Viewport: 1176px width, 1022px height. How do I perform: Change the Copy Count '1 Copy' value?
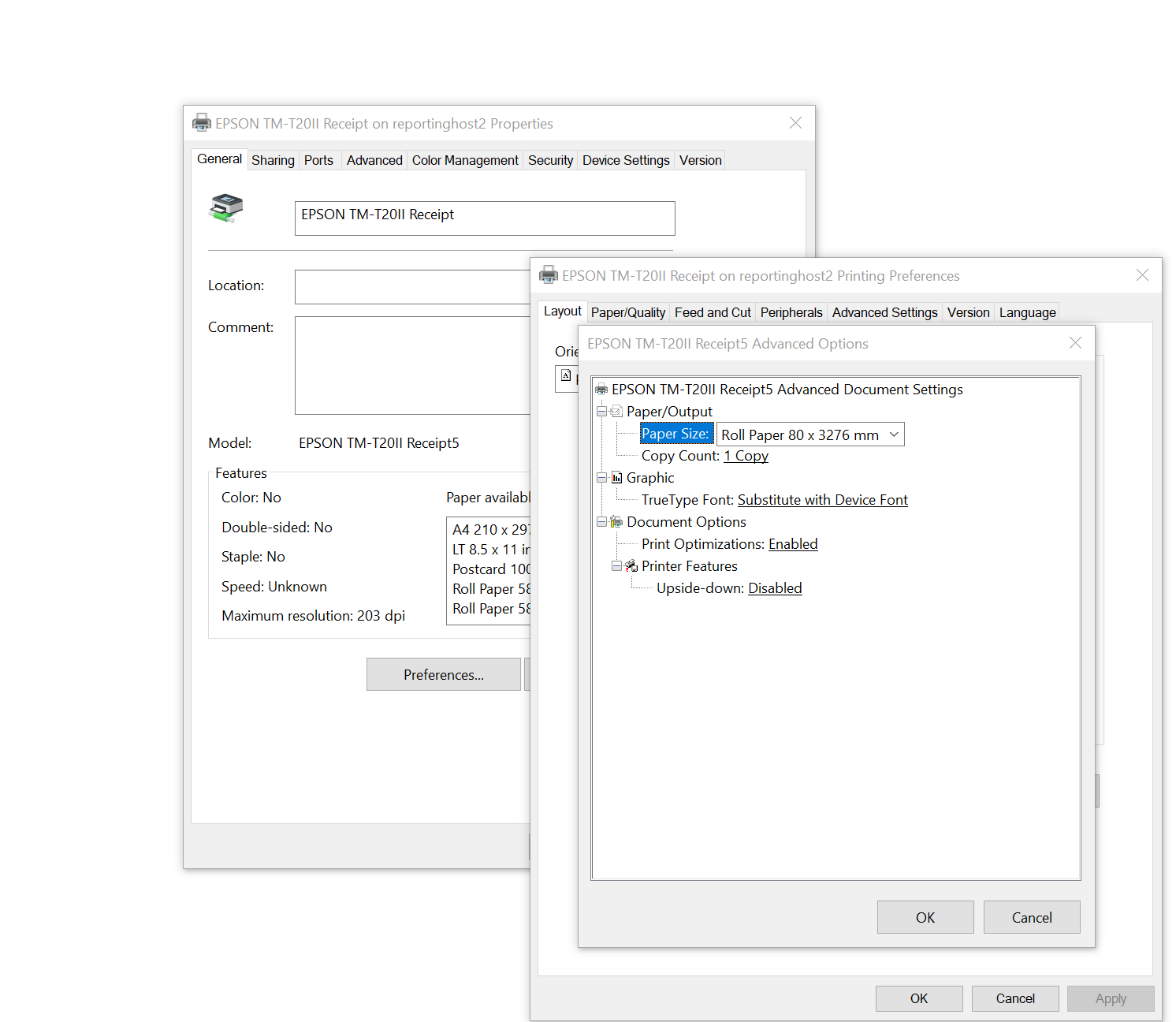click(x=746, y=456)
